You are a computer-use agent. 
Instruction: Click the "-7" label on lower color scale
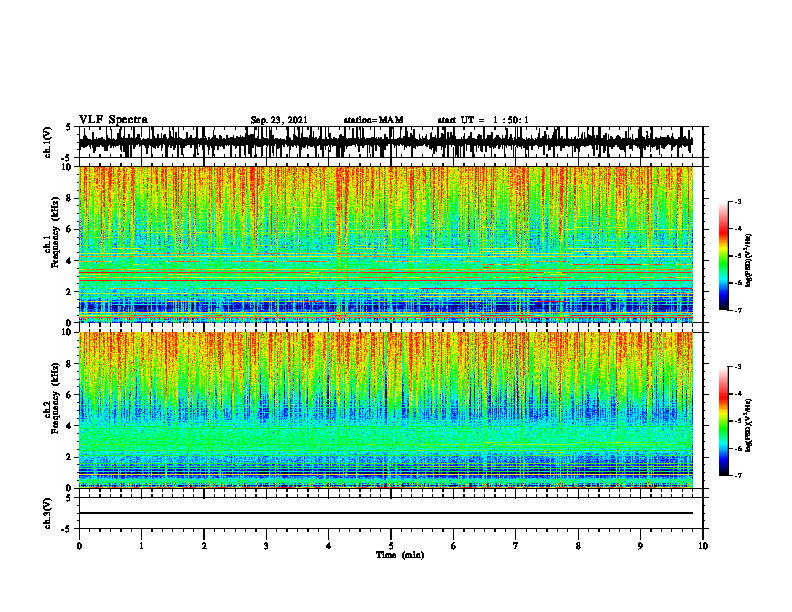coord(737,476)
